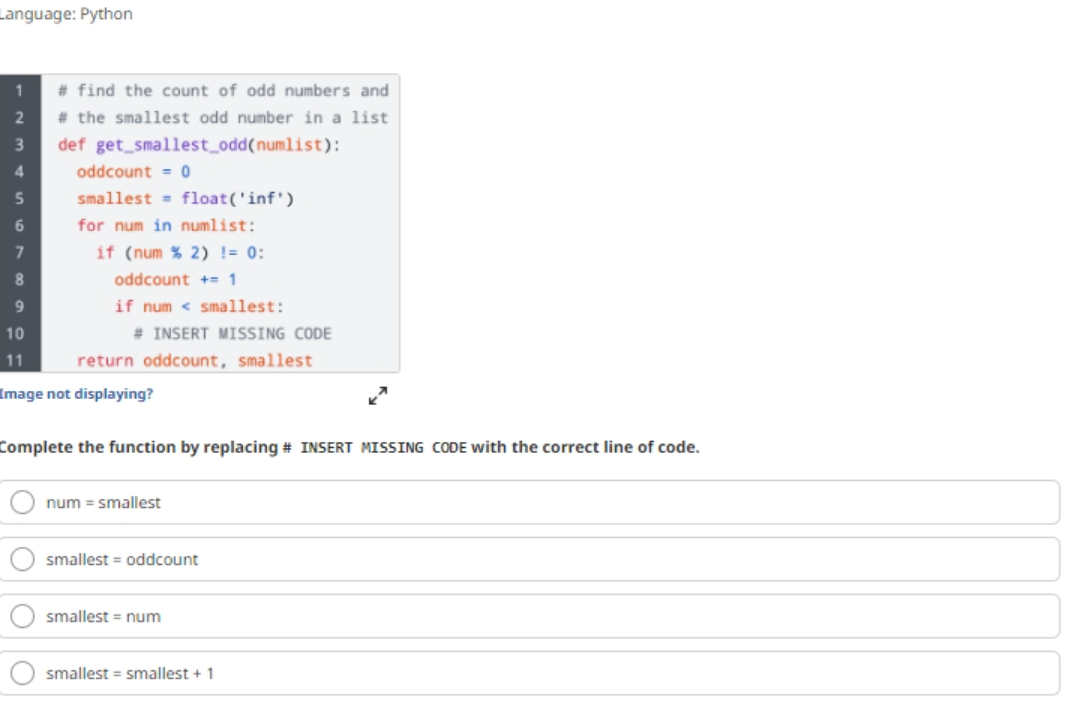Click the 'smallest = float('inf')' code line
Image resolution: width=1084 pixels, height=702 pixels.
[185, 198]
